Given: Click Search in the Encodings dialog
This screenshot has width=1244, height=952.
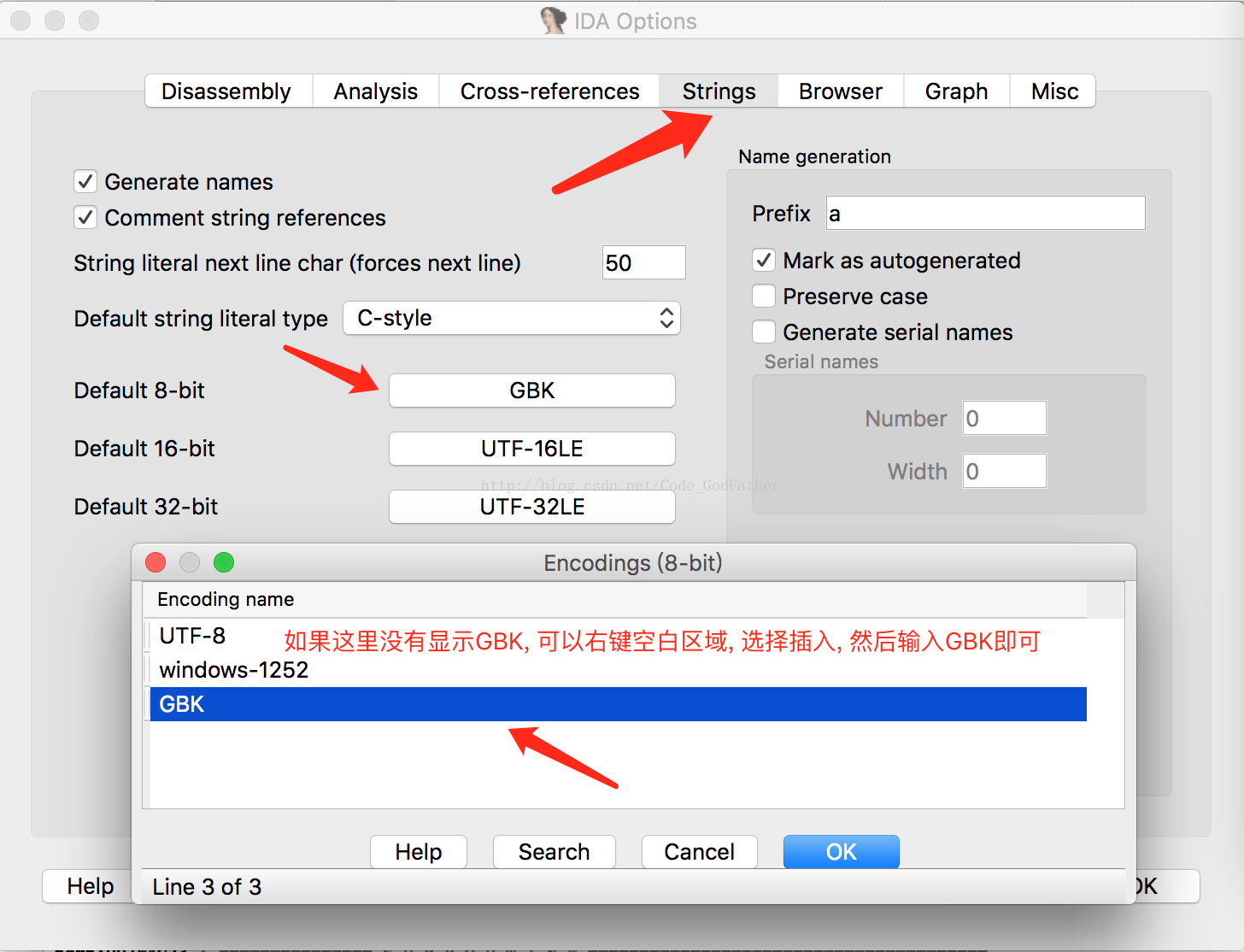Looking at the screenshot, I should pyautogui.click(x=555, y=852).
